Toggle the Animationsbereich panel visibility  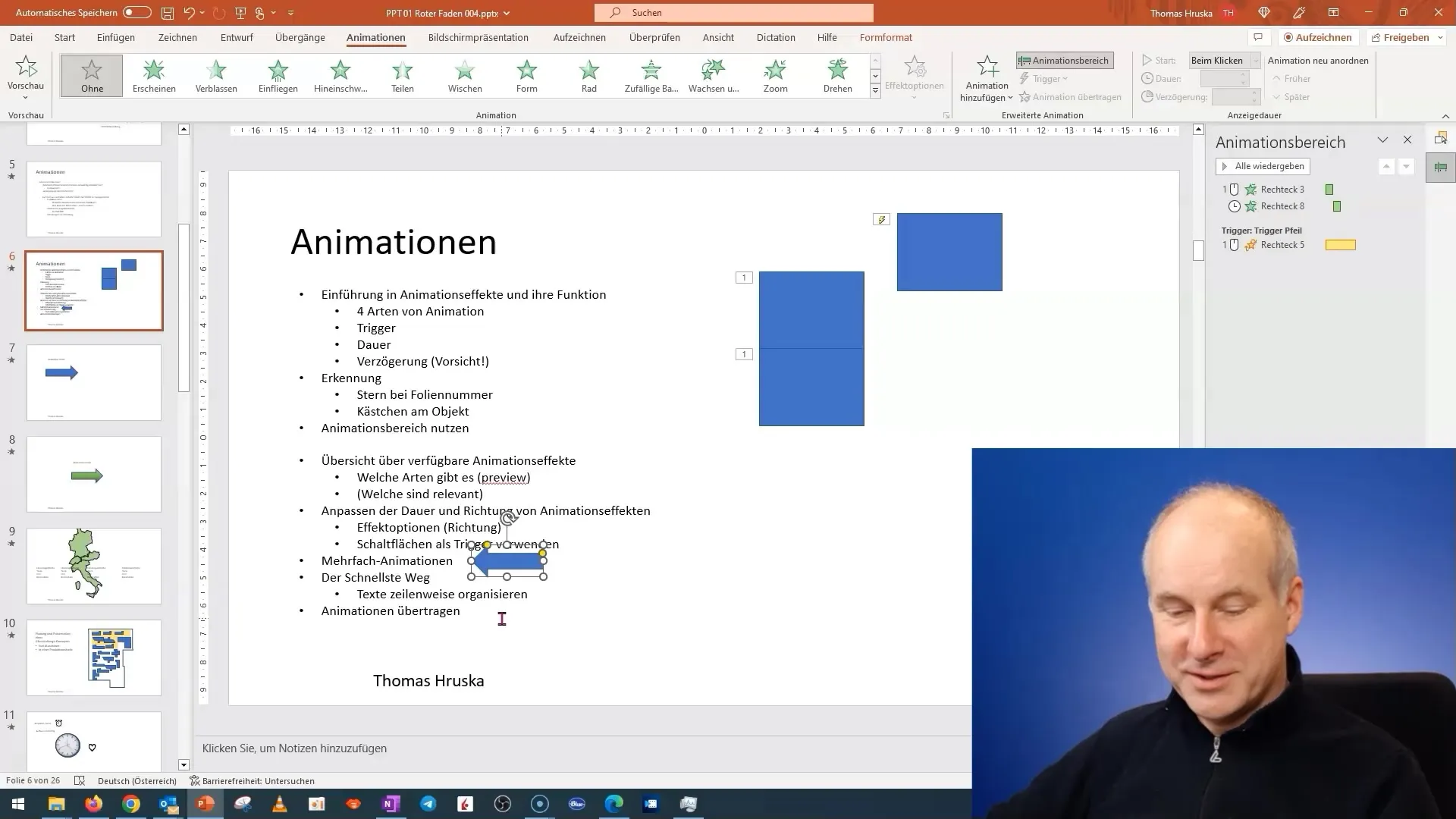[x=1063, y=60]
